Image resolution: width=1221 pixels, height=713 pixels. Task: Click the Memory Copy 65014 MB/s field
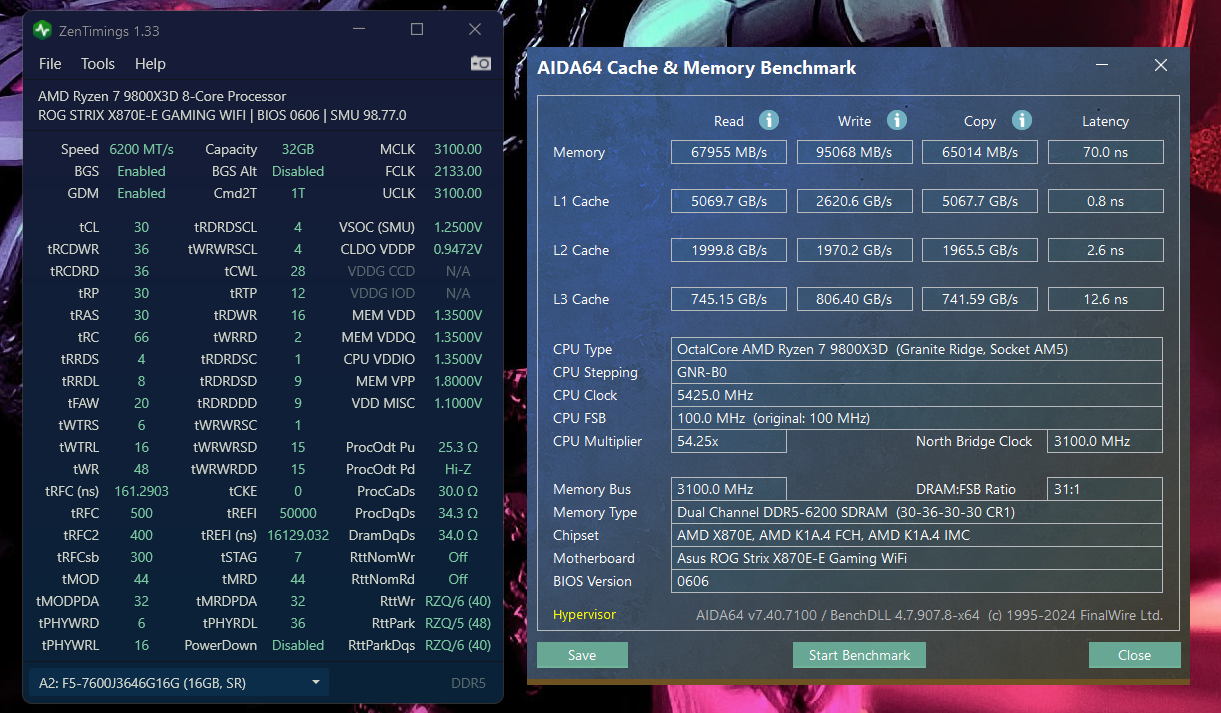[x=980, y=152]
